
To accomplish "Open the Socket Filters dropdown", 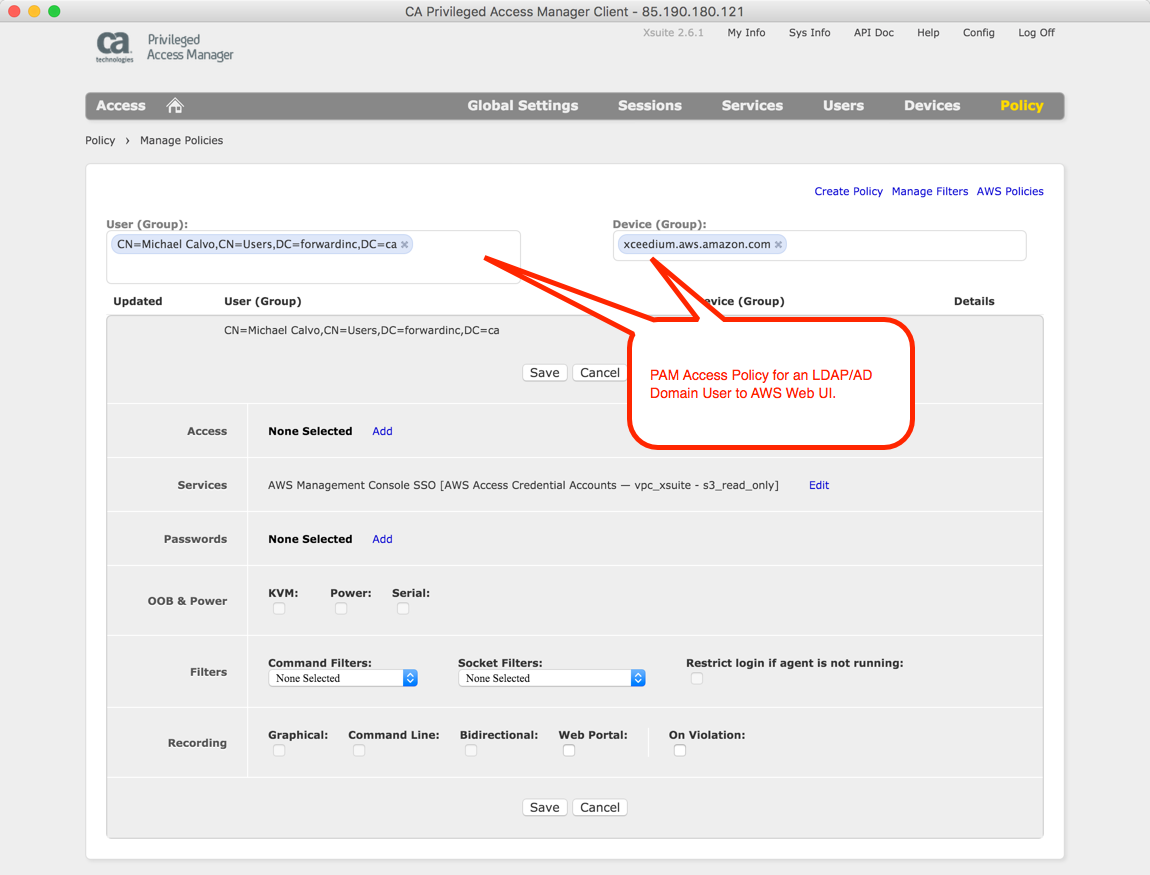I will 552,678.
